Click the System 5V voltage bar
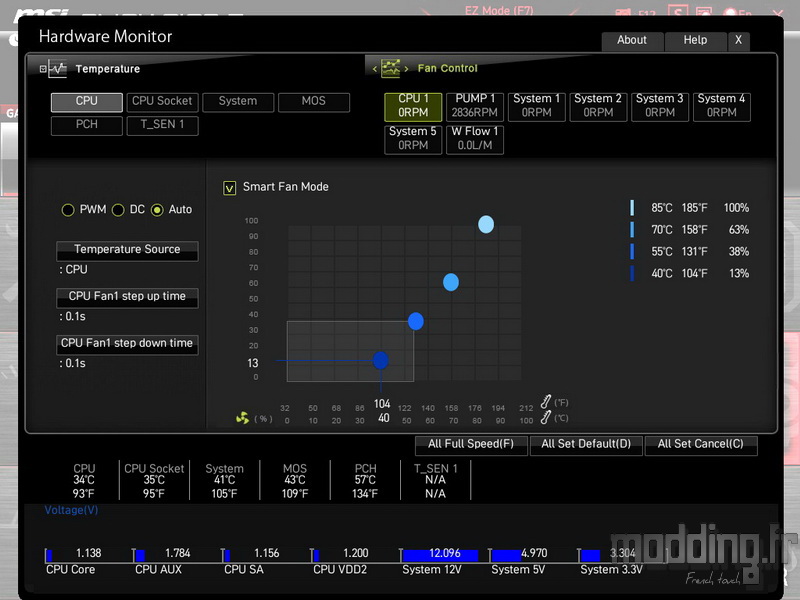 click(x=507, y=555)
